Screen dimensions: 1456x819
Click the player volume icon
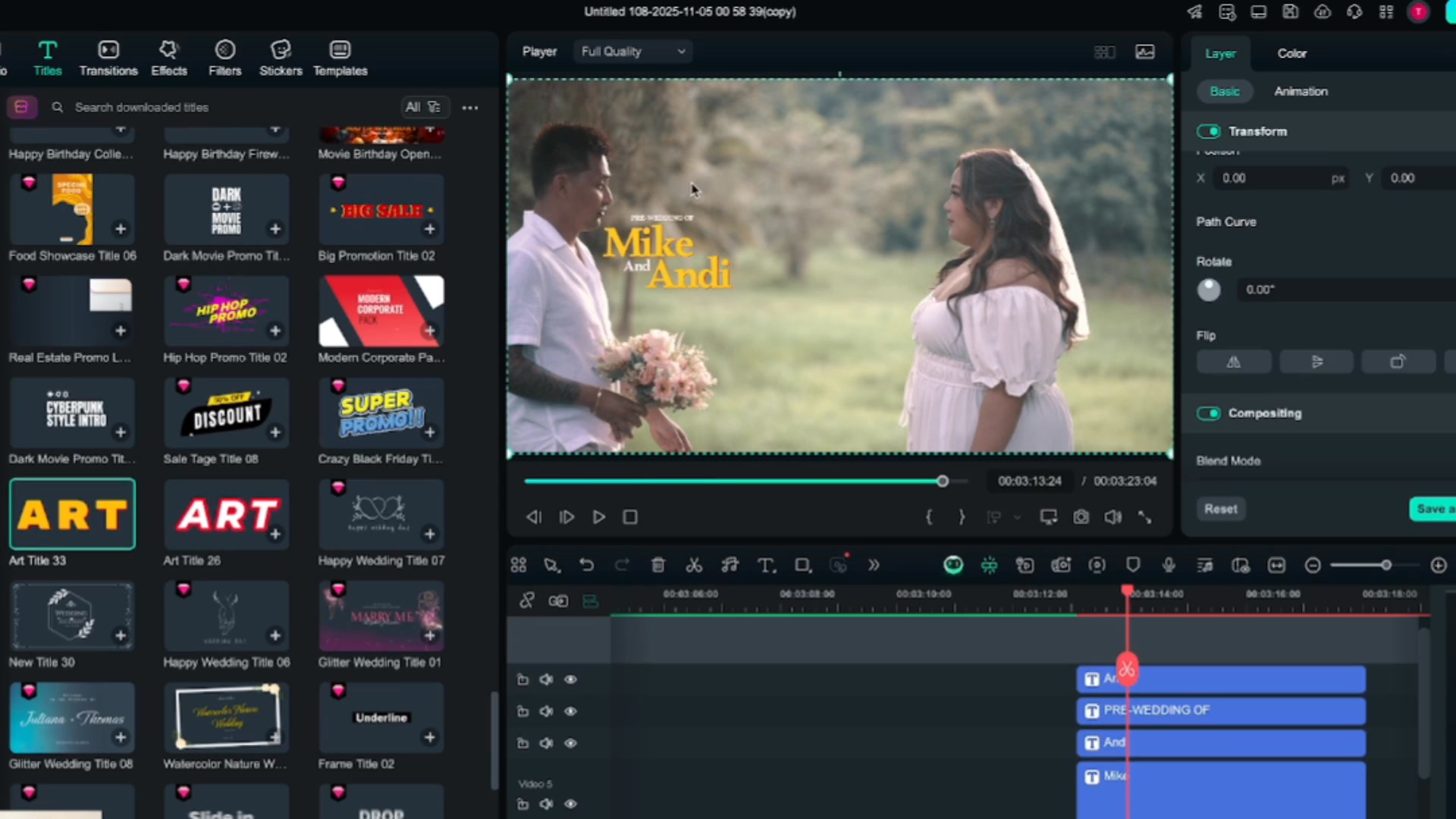[x=1112, y=517]
